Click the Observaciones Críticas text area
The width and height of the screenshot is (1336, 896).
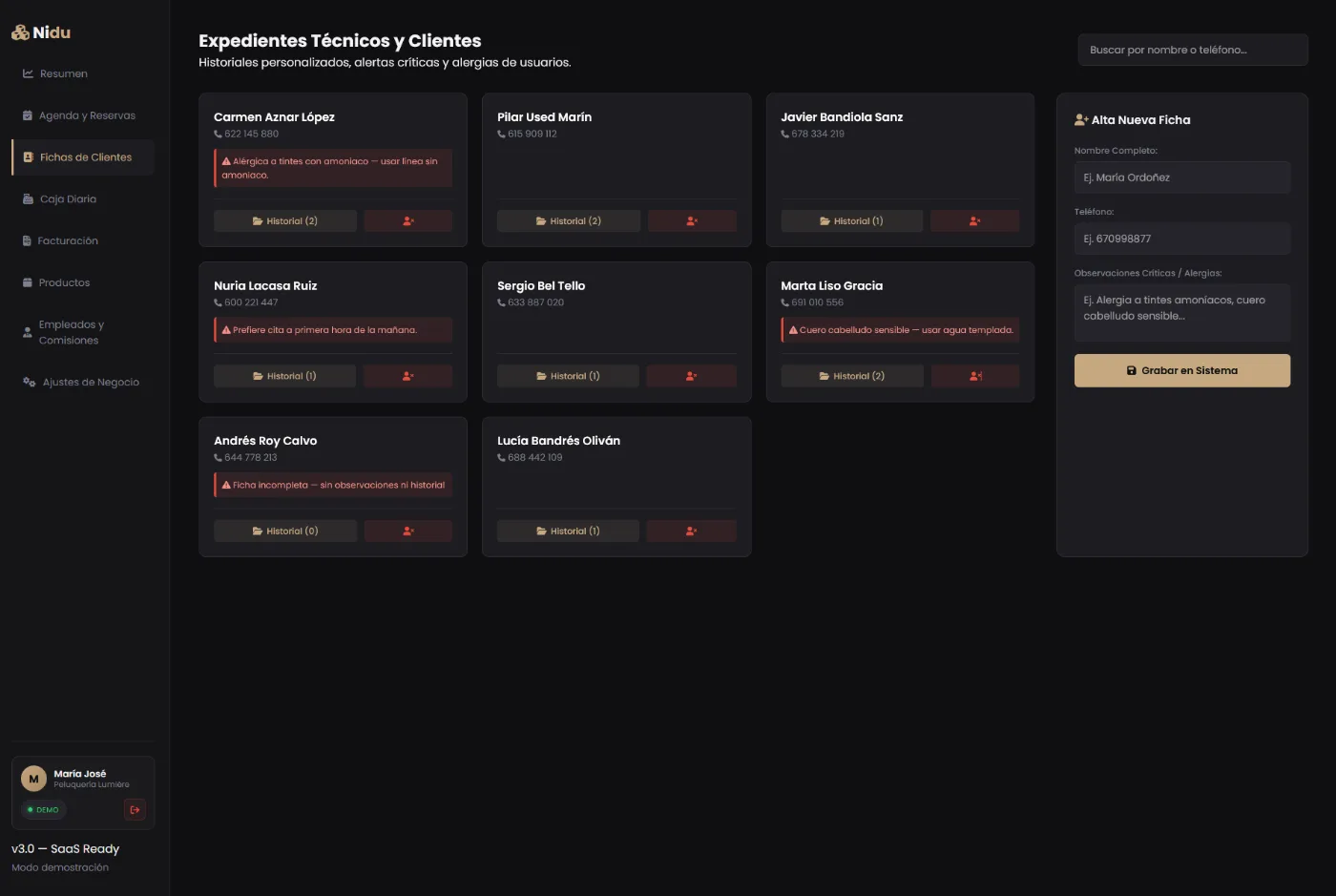(x=1182, y=312)
